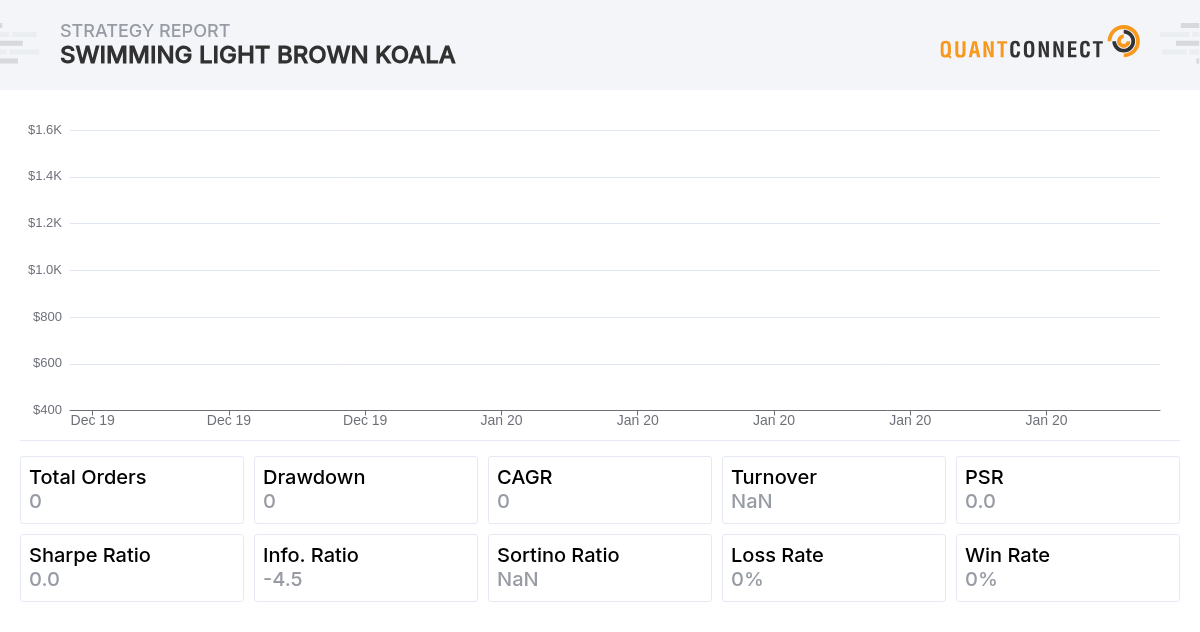Click the $800 gridline label

point(47,317)
